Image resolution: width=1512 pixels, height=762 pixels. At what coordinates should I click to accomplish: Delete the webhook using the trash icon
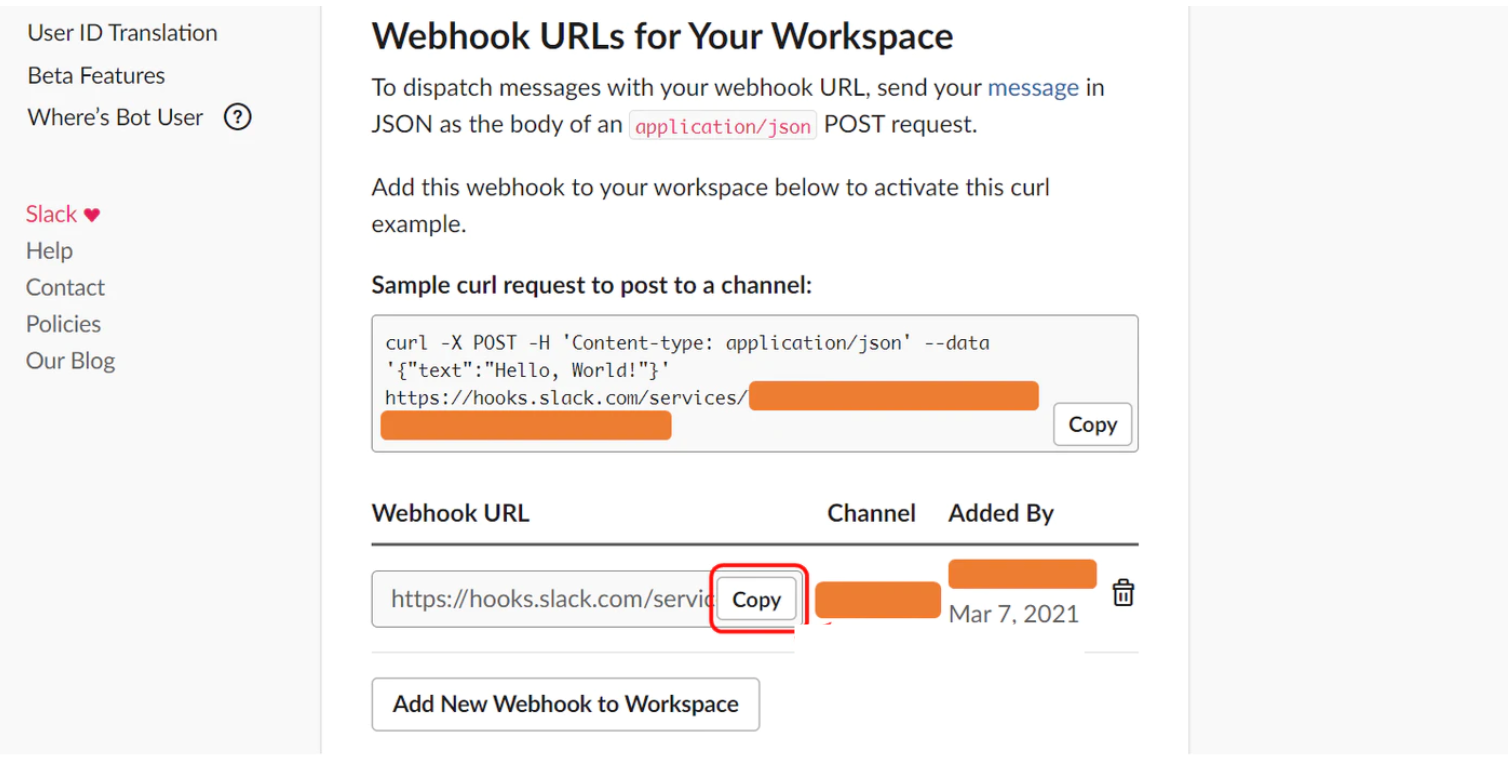1123,593
